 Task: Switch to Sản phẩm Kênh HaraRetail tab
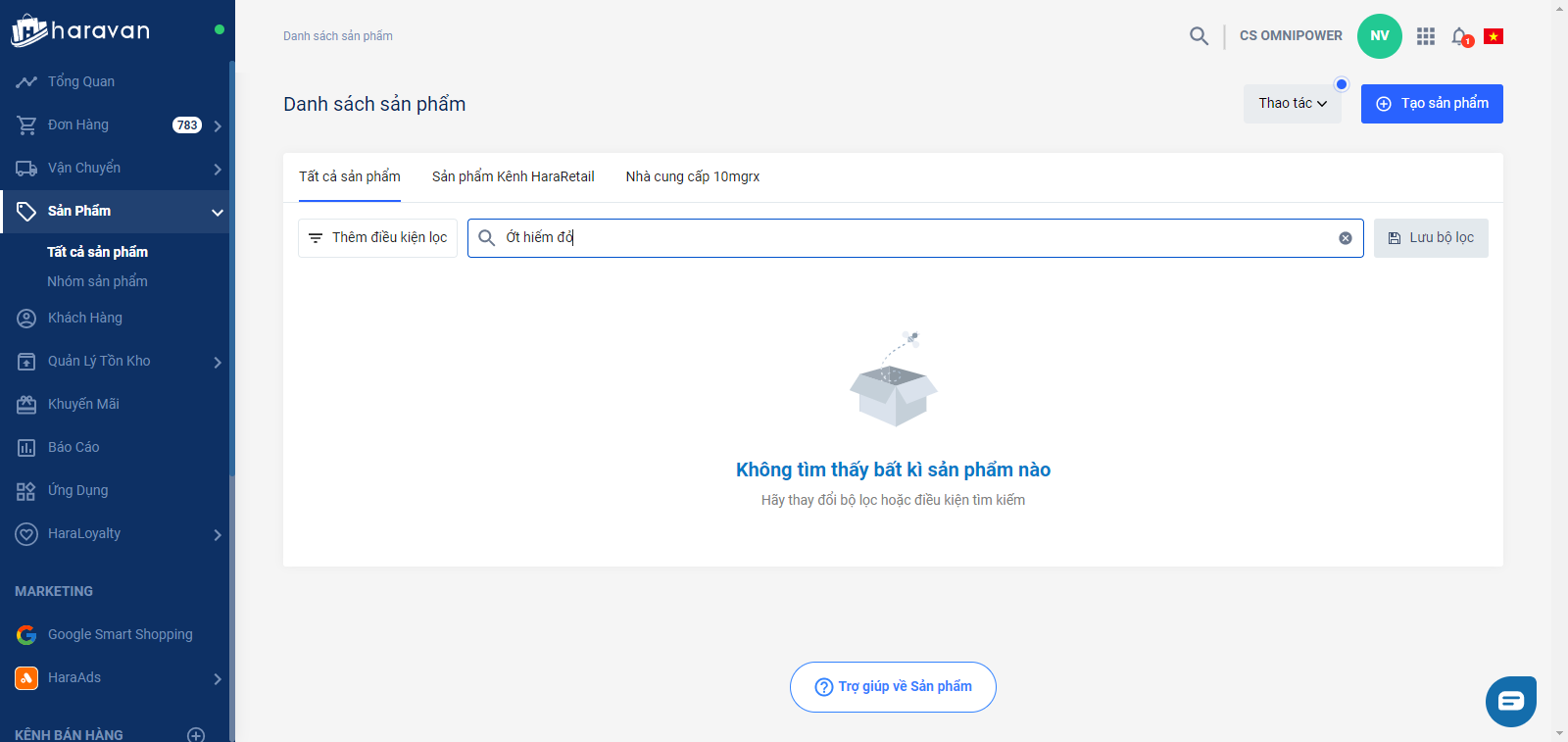513,177
